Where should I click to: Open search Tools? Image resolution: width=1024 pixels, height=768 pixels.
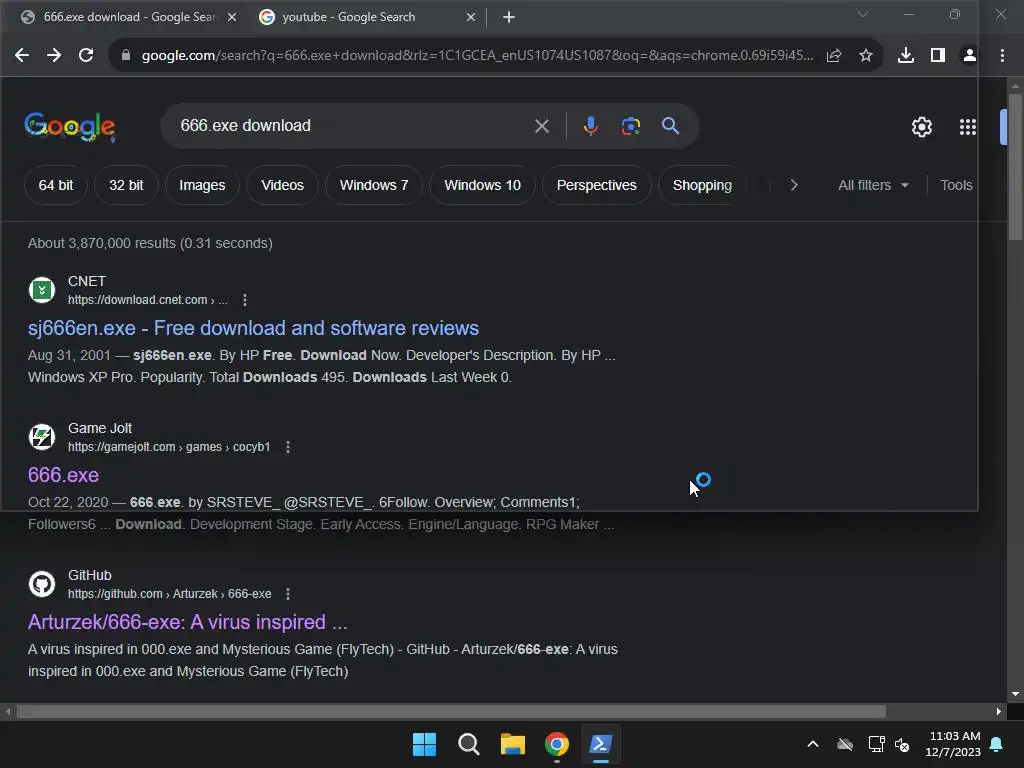(x=956, y=185)
